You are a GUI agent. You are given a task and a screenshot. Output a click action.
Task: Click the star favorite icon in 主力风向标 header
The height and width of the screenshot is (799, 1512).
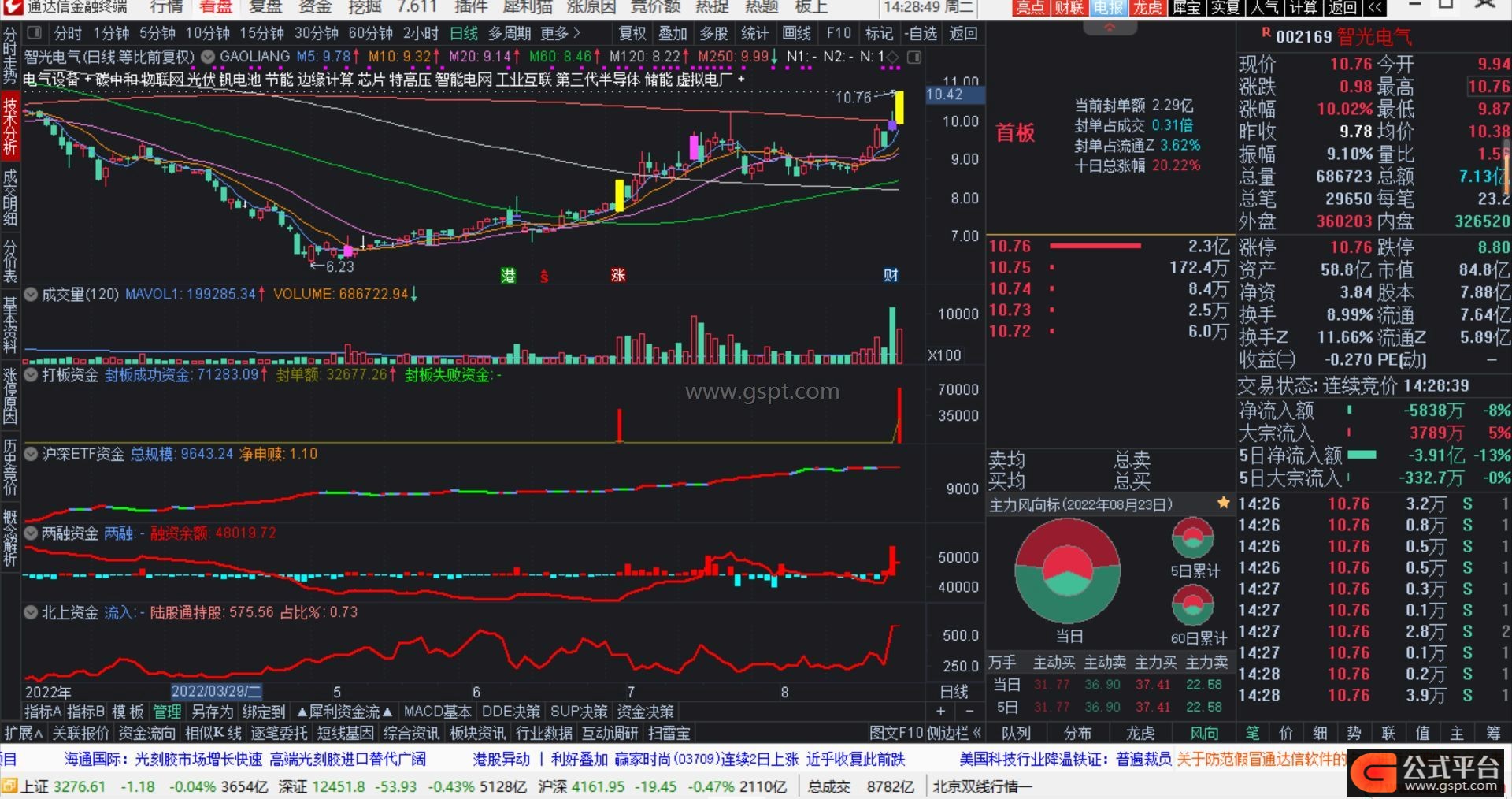coord(1223,503)
